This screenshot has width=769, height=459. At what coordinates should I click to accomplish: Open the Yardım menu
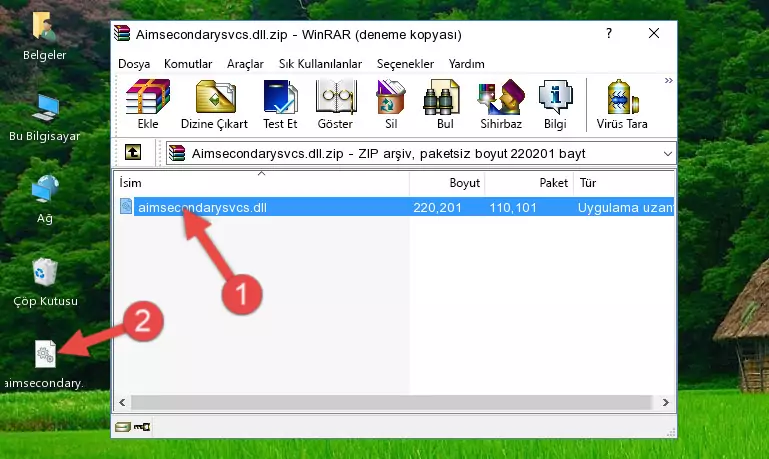466,64
